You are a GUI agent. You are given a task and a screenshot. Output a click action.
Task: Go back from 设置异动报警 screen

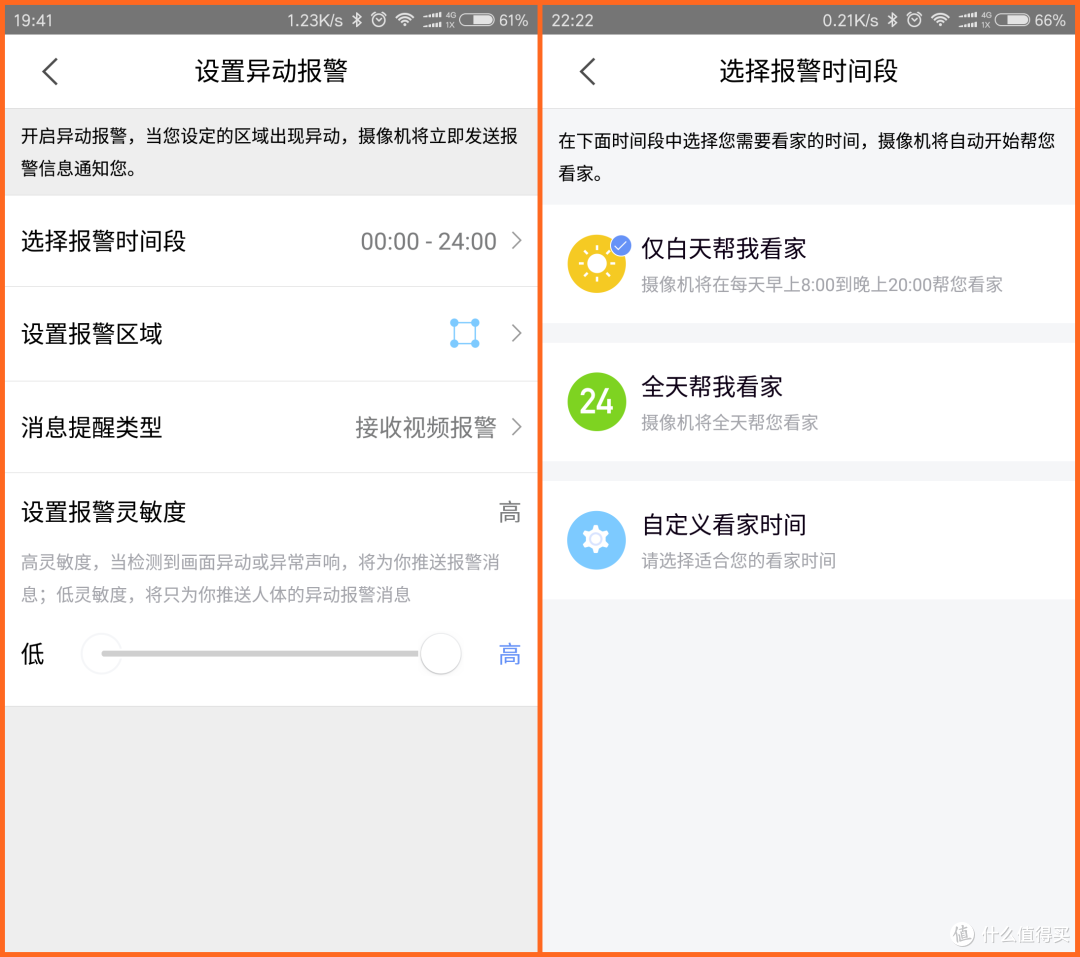tap(50, 71)
